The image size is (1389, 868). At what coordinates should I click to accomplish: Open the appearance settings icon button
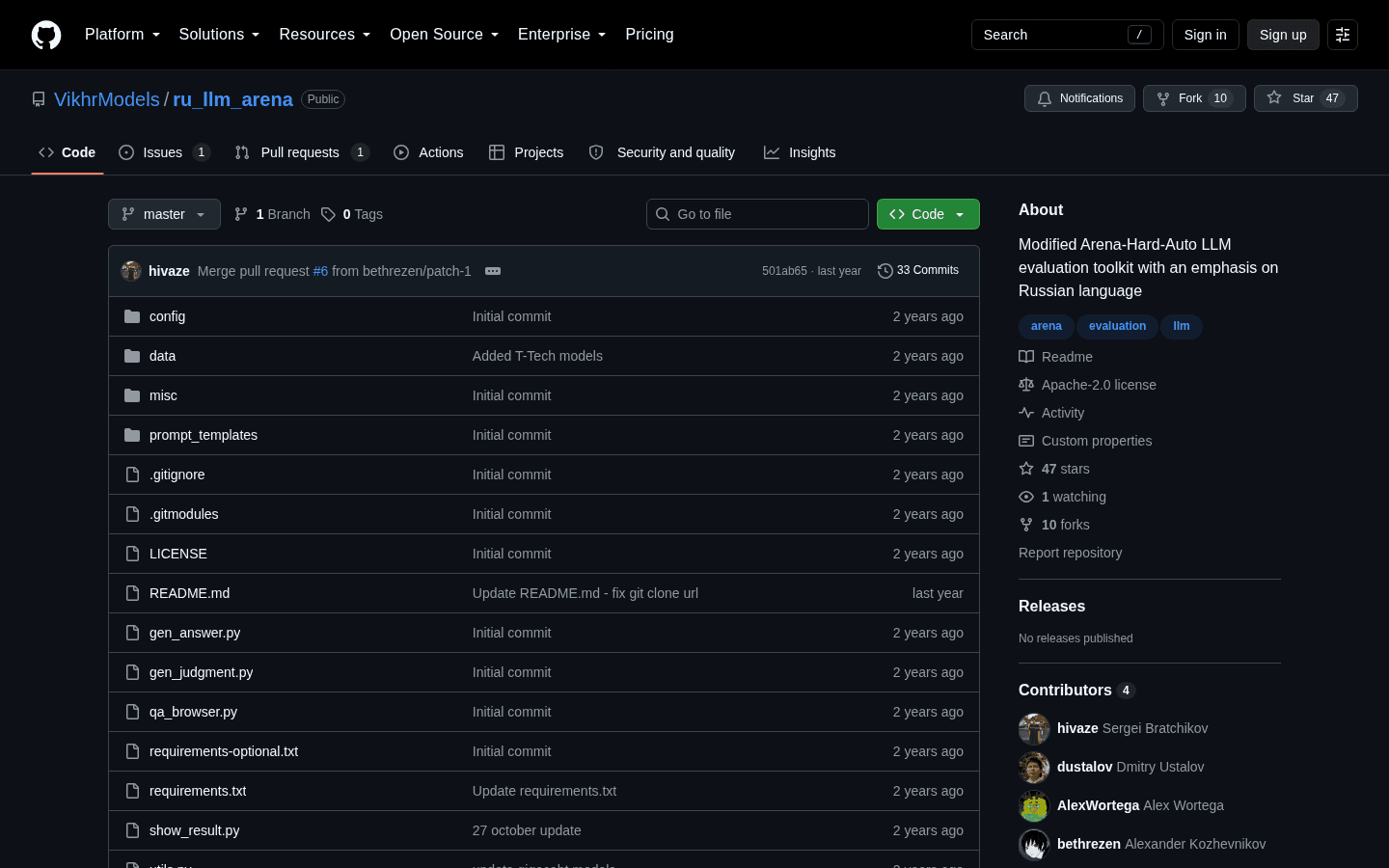pyautogui.click(x=1343, y=35)
